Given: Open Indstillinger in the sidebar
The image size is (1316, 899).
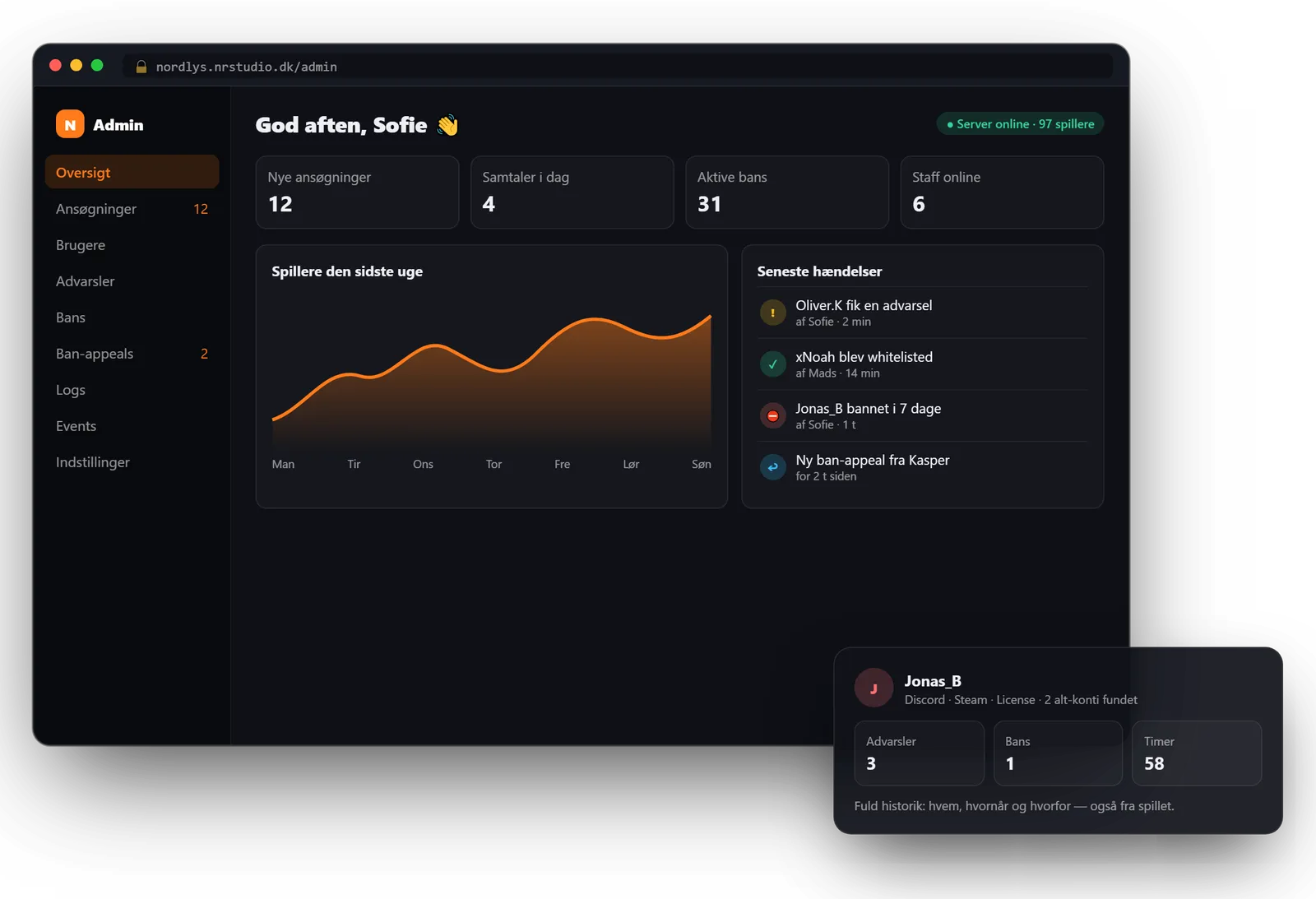Looking at the screenshot, I should coord(132,462).
